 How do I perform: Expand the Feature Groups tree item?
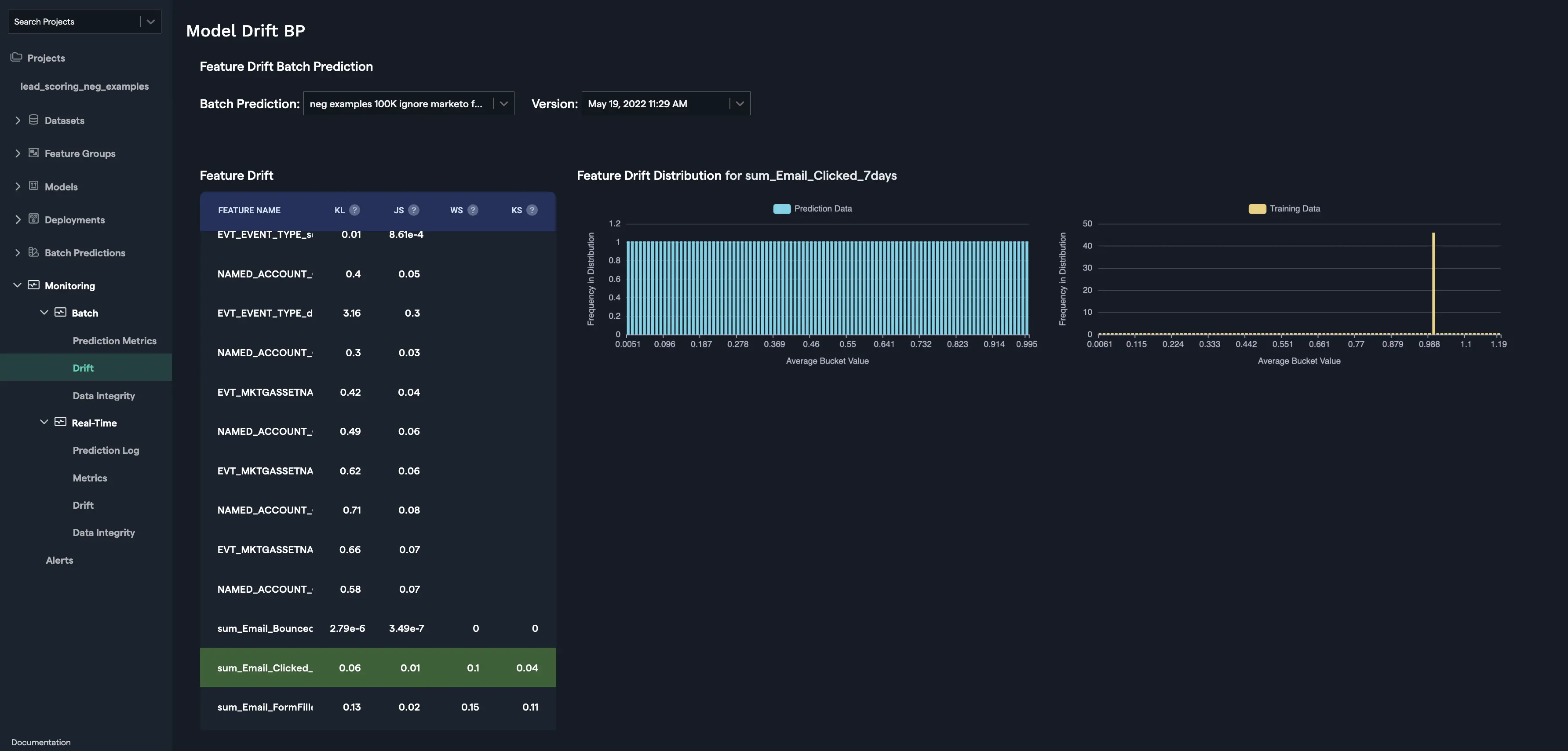(18, 153)
